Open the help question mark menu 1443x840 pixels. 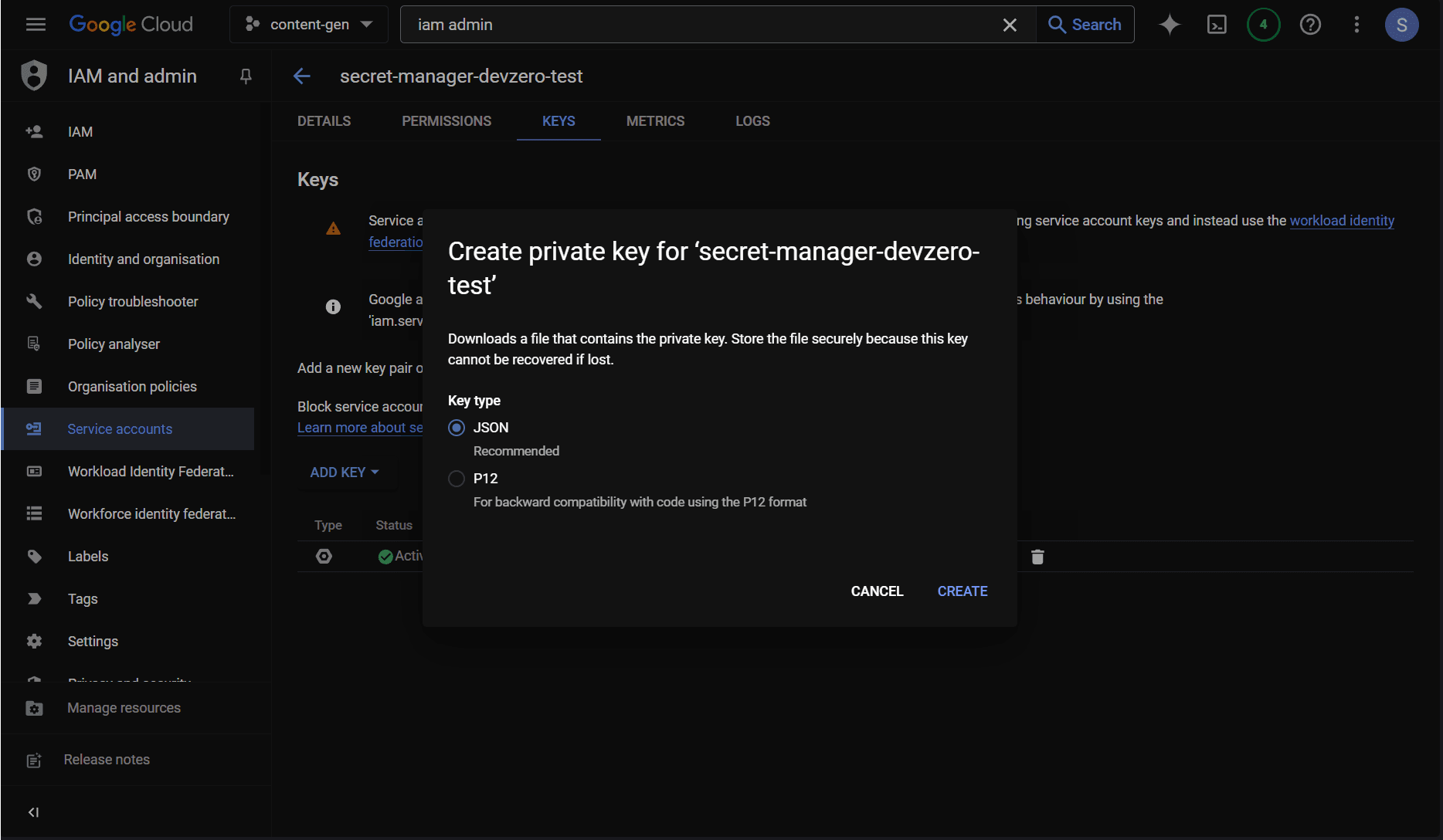[1310, 25]
